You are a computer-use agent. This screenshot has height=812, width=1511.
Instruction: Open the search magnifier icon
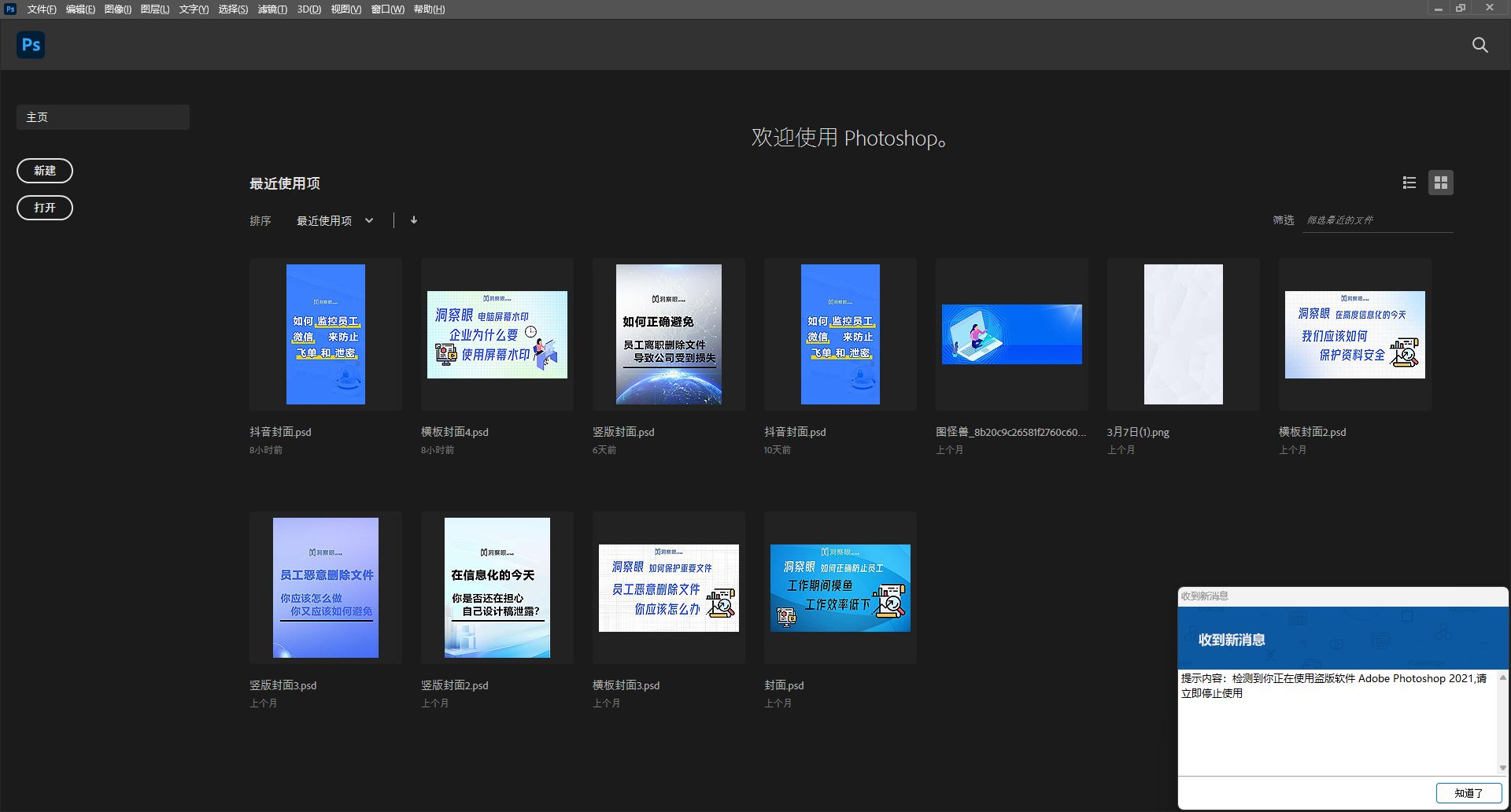[x=1480, y=45]
